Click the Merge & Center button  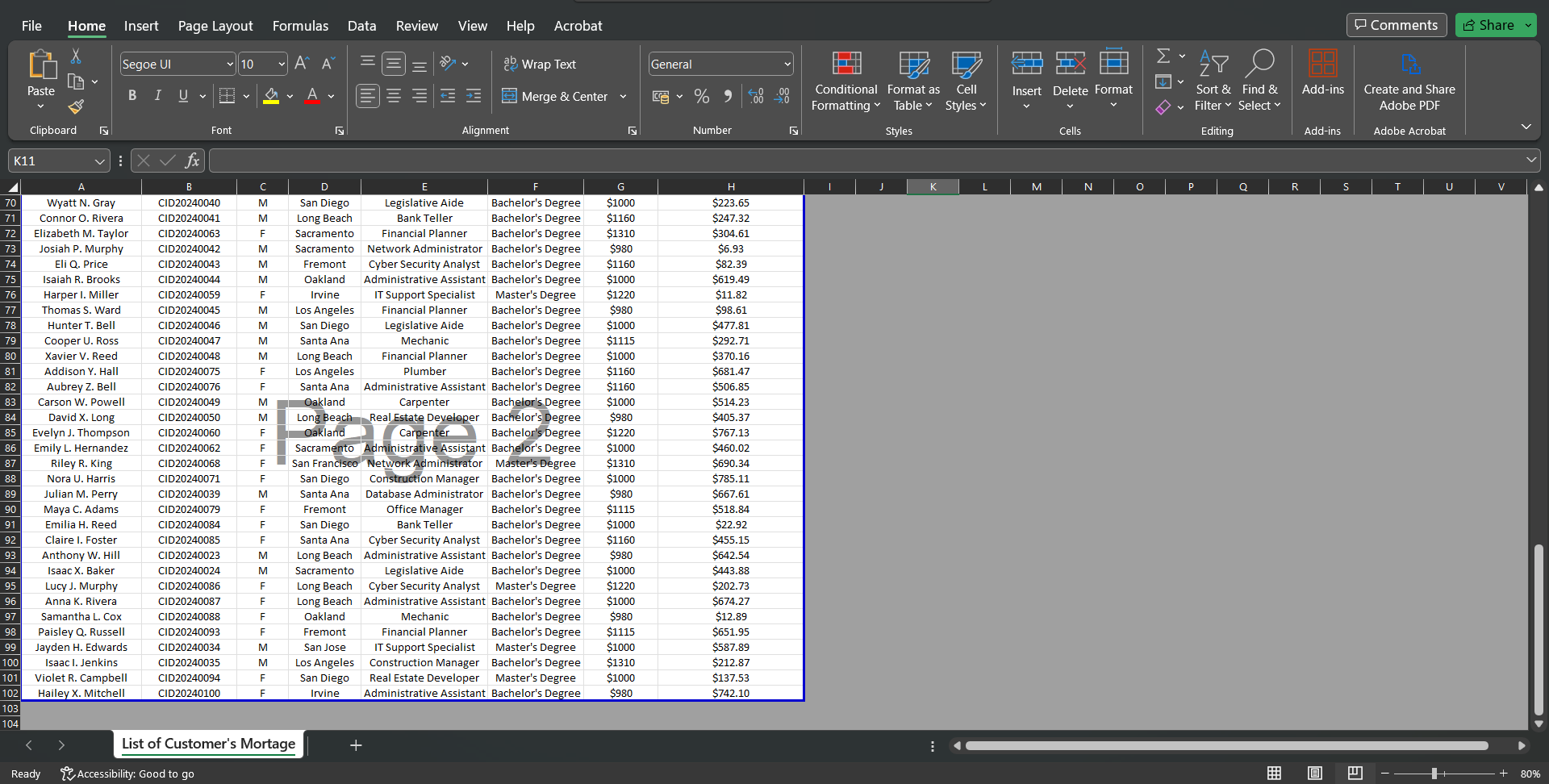point(556,97)
